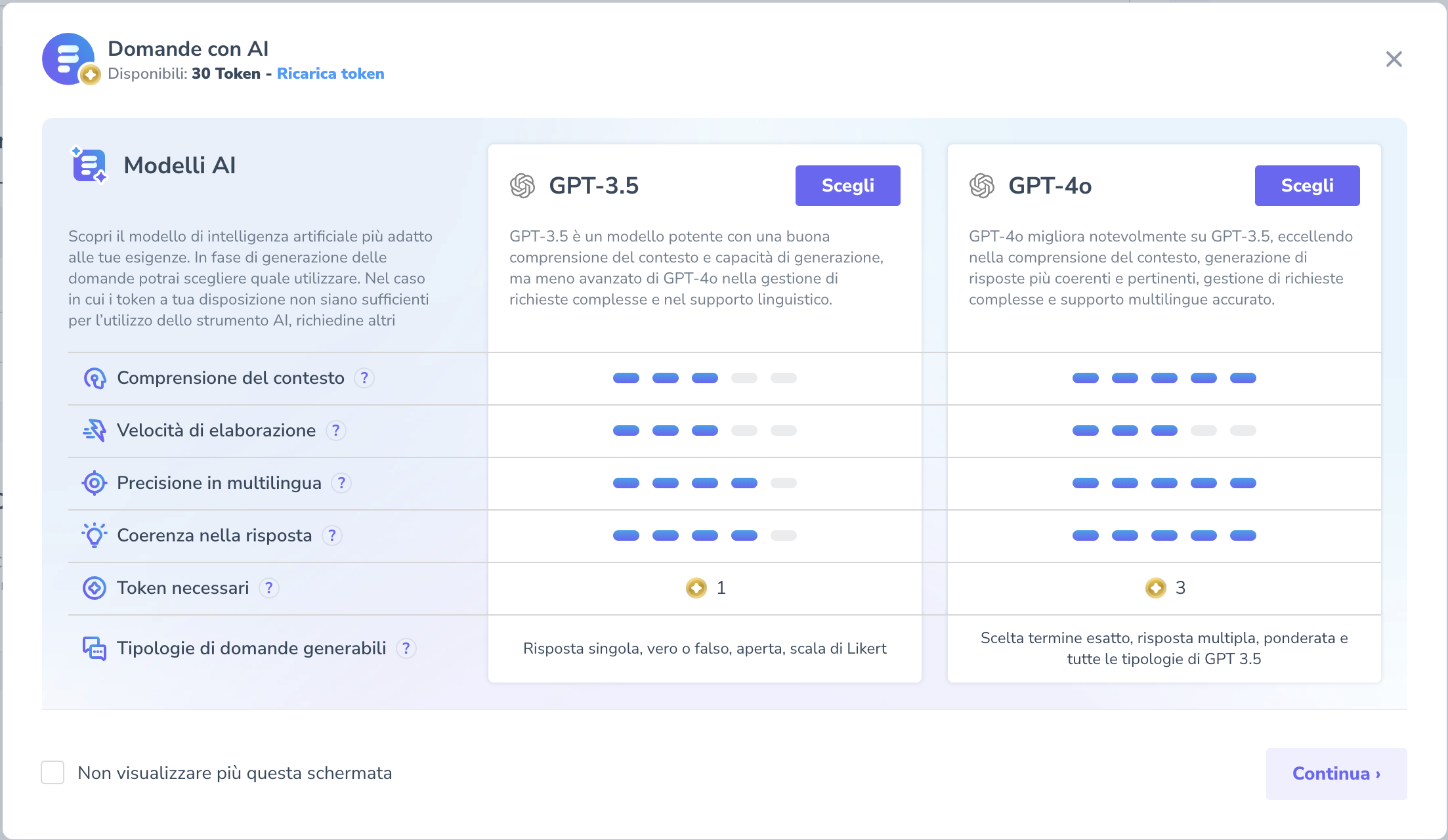This screenshot has height=840, width=1448.
Task: Click the Coerenza nella risposta lightbulb icon
Action: 95,535
